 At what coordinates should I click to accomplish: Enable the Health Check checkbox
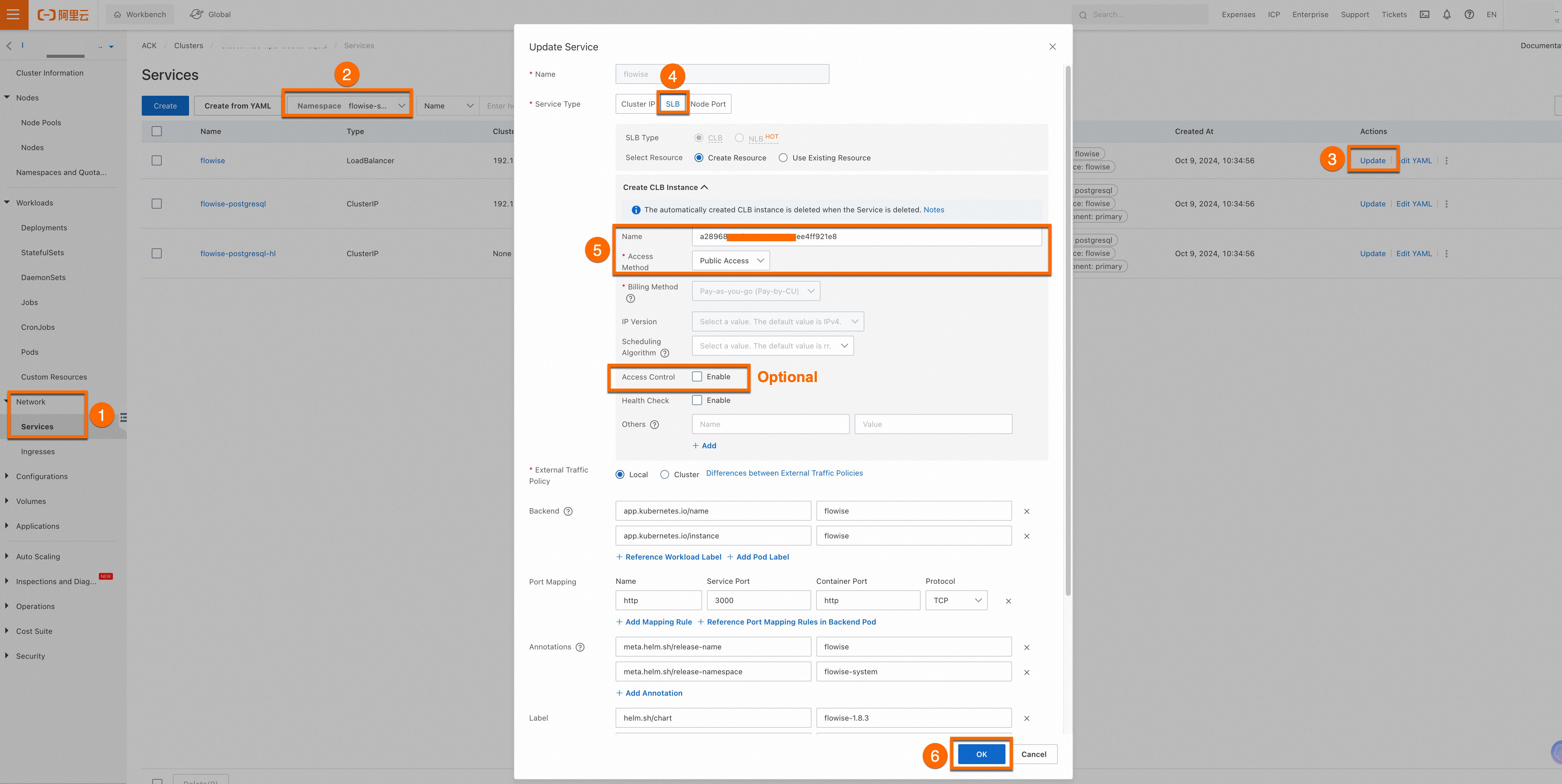pyautogui.click(x=697, y=400)
